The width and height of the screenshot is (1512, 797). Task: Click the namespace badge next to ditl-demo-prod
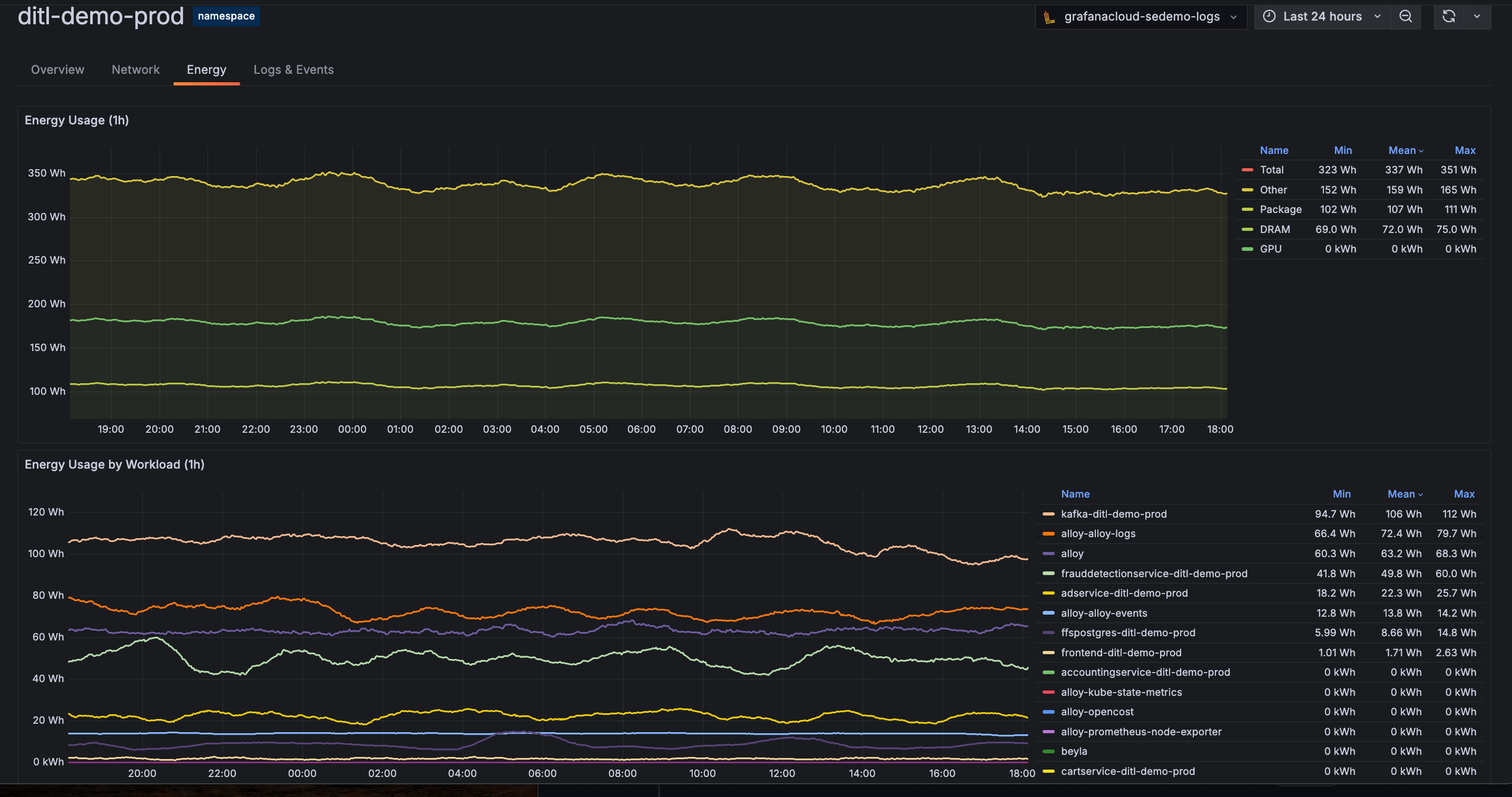(226, 16)
